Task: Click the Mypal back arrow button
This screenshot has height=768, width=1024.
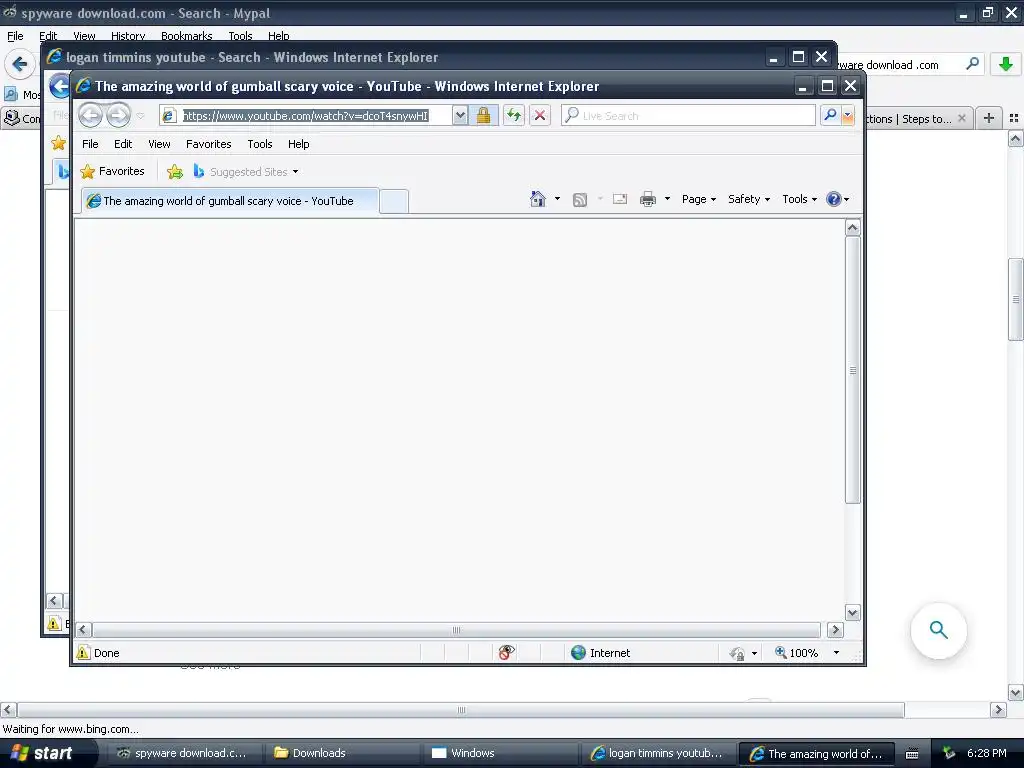Action: coord(20,64)
